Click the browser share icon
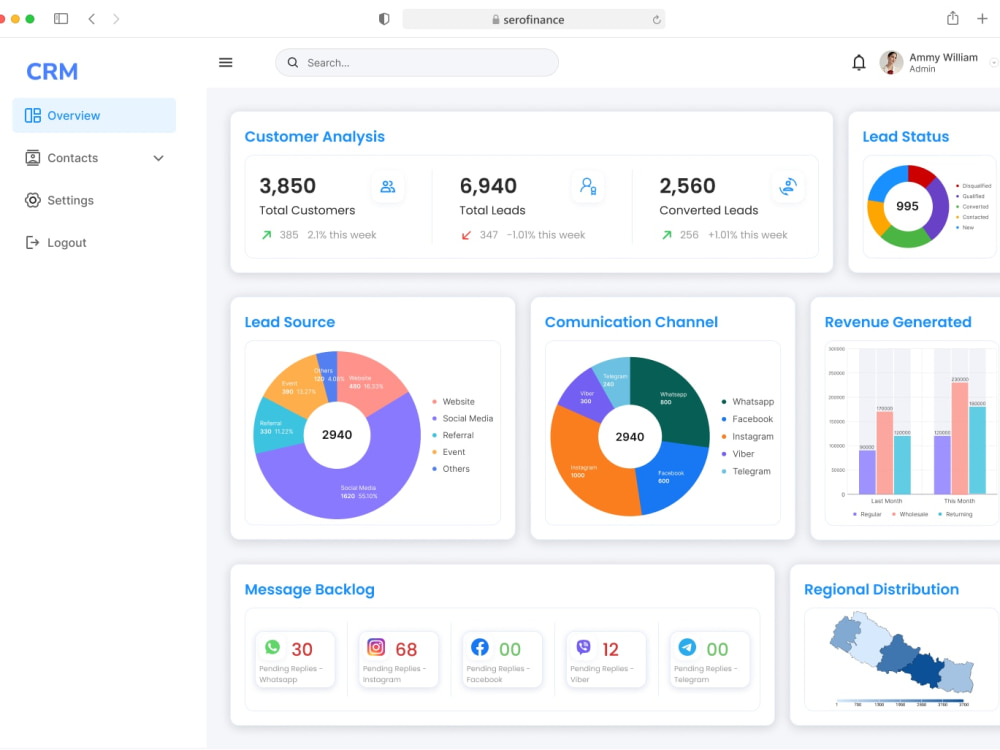This screenshot has height=750, width=1000. 953,18
